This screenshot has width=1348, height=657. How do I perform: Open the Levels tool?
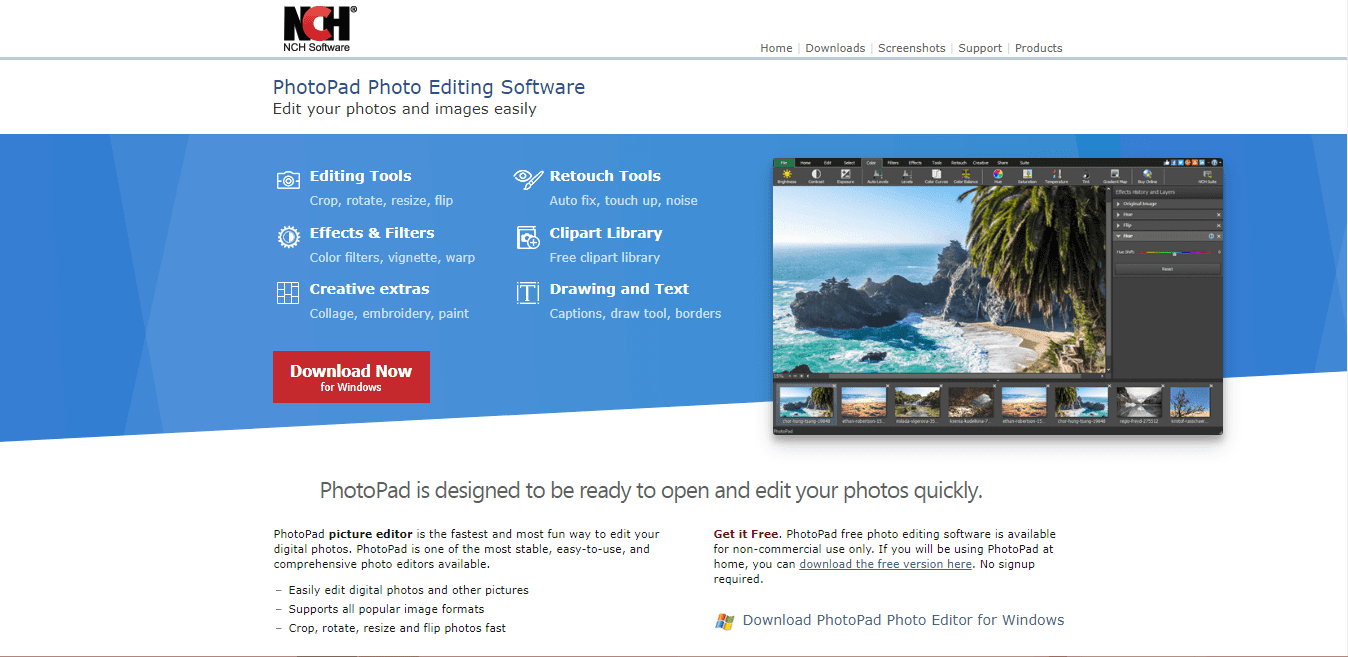coord(907,176)
